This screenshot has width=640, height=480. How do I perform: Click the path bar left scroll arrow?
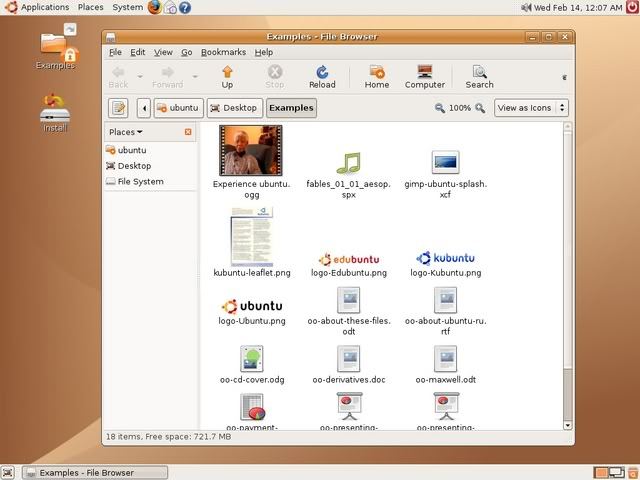[144, 108]
